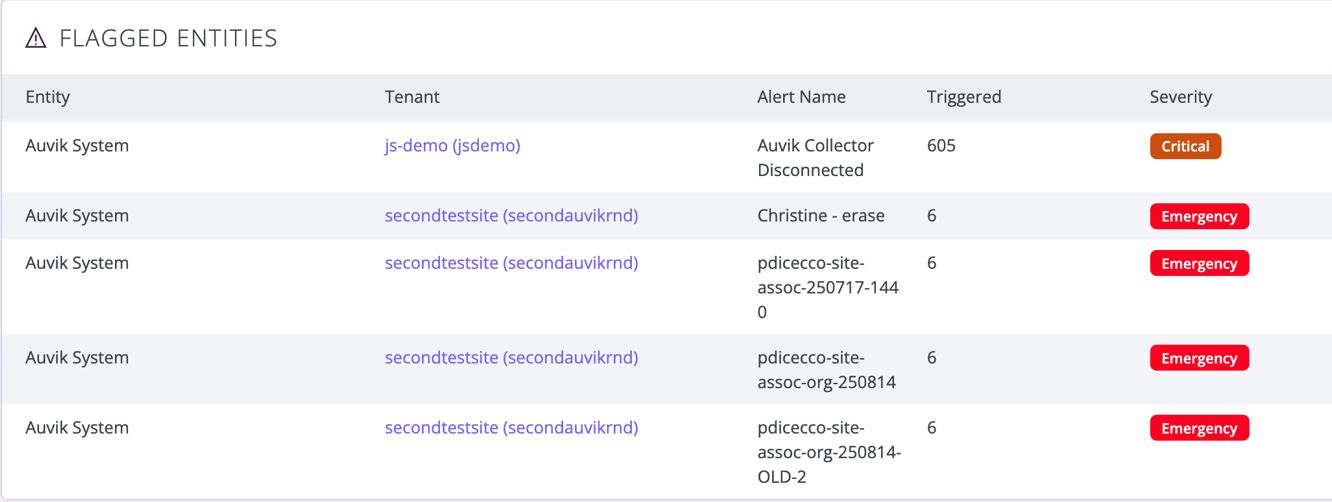Sort by the Alert Name column header
This screenshot has height=502, width=1332.
801,97
